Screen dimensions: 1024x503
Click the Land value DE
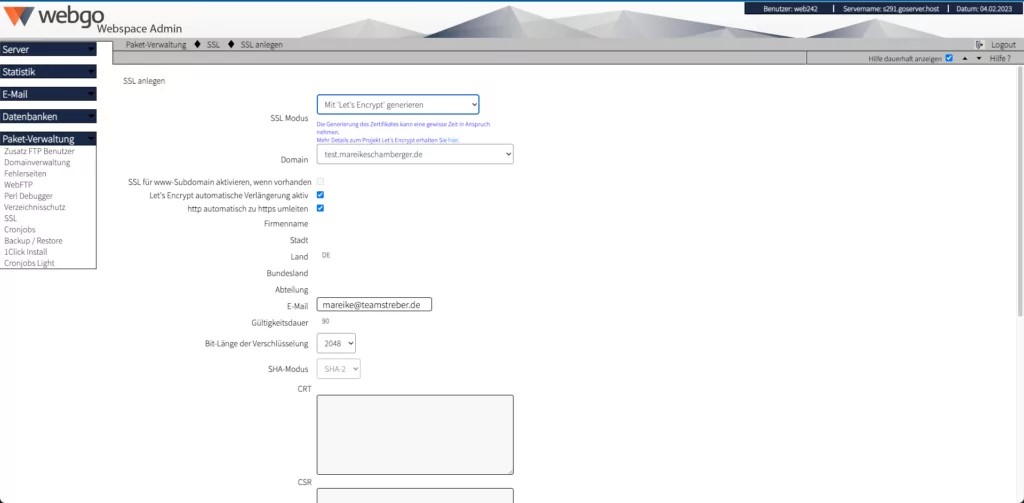pos(326,255)
